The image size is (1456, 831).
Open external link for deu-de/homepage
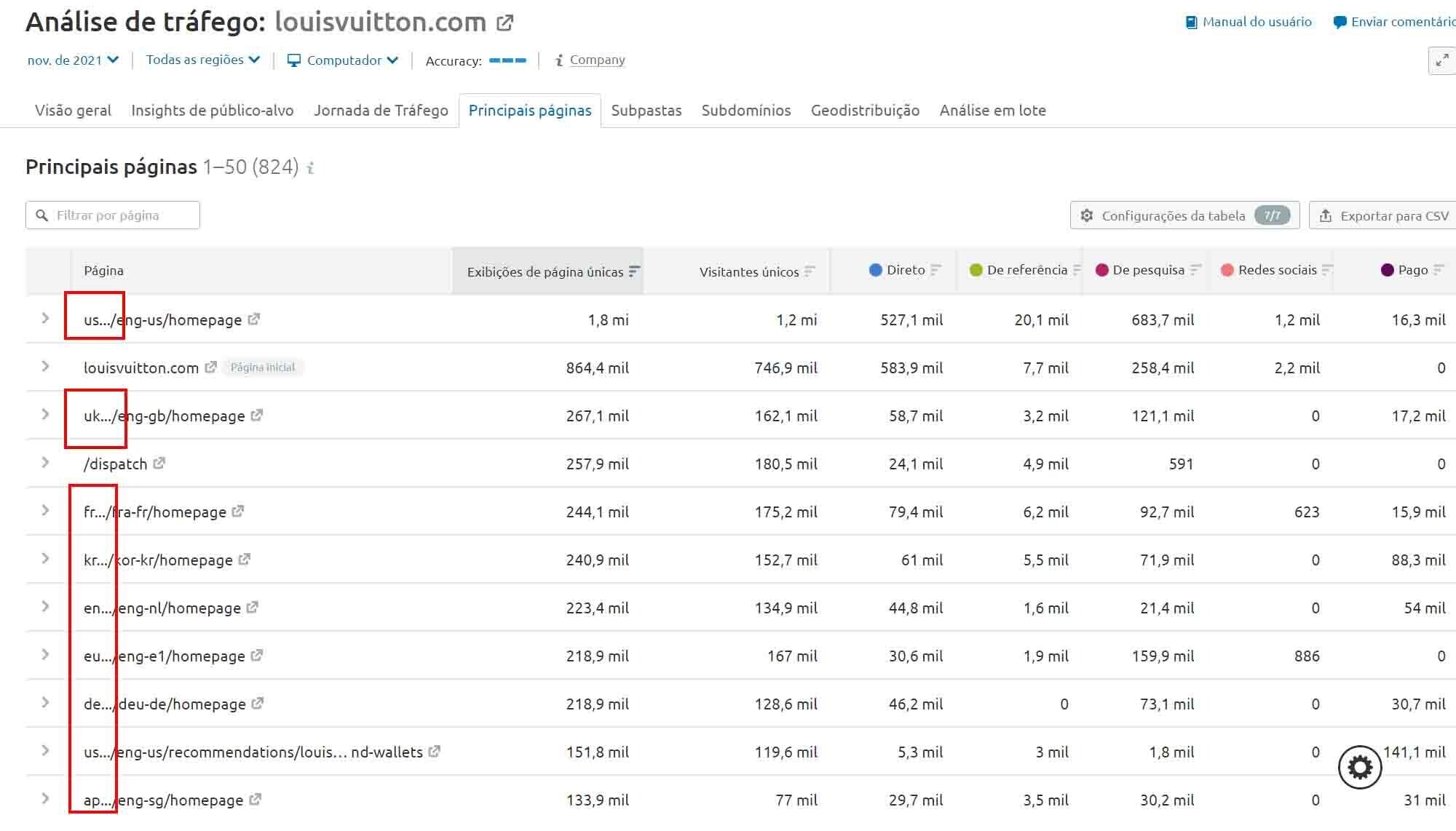257,704
